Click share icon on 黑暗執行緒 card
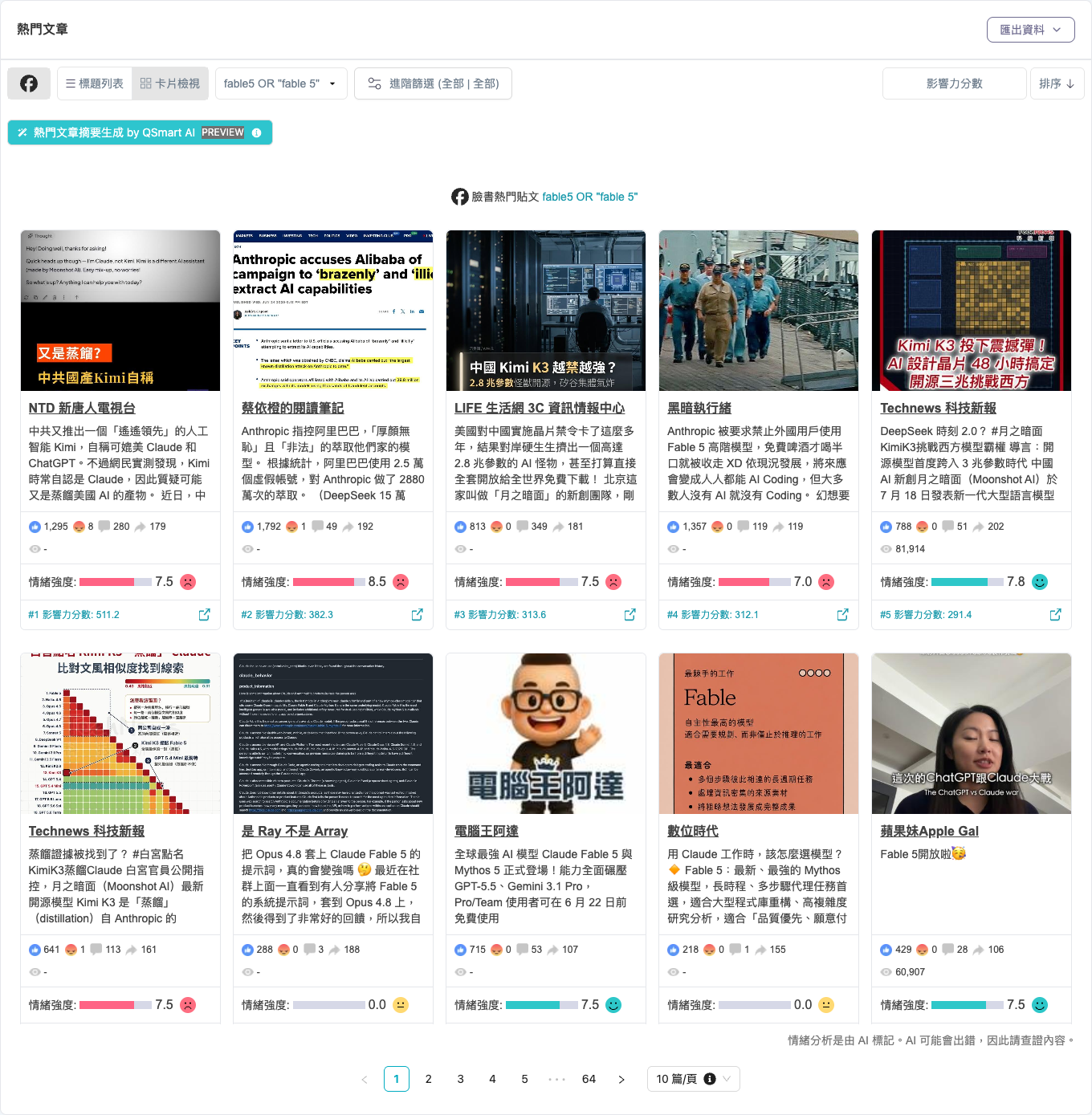This screenshot has height=1115, width=1092. click(779, 527)
